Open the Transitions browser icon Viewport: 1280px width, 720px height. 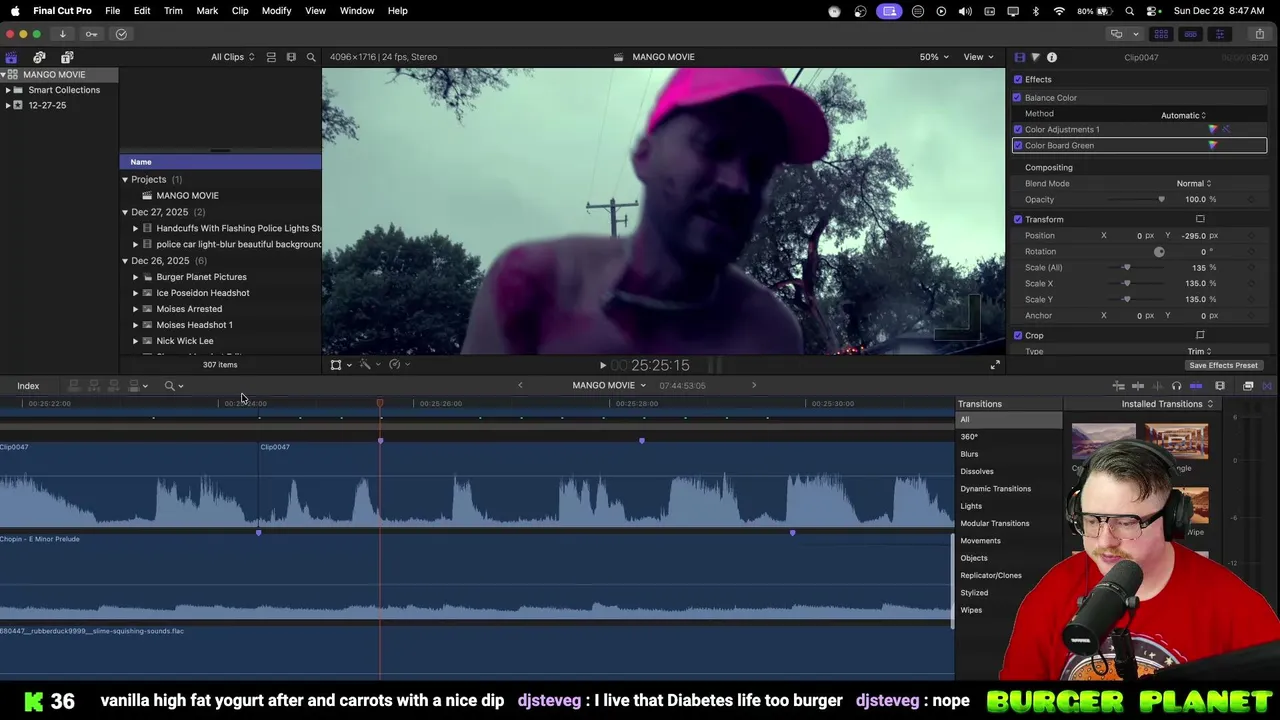point(1267,386)
